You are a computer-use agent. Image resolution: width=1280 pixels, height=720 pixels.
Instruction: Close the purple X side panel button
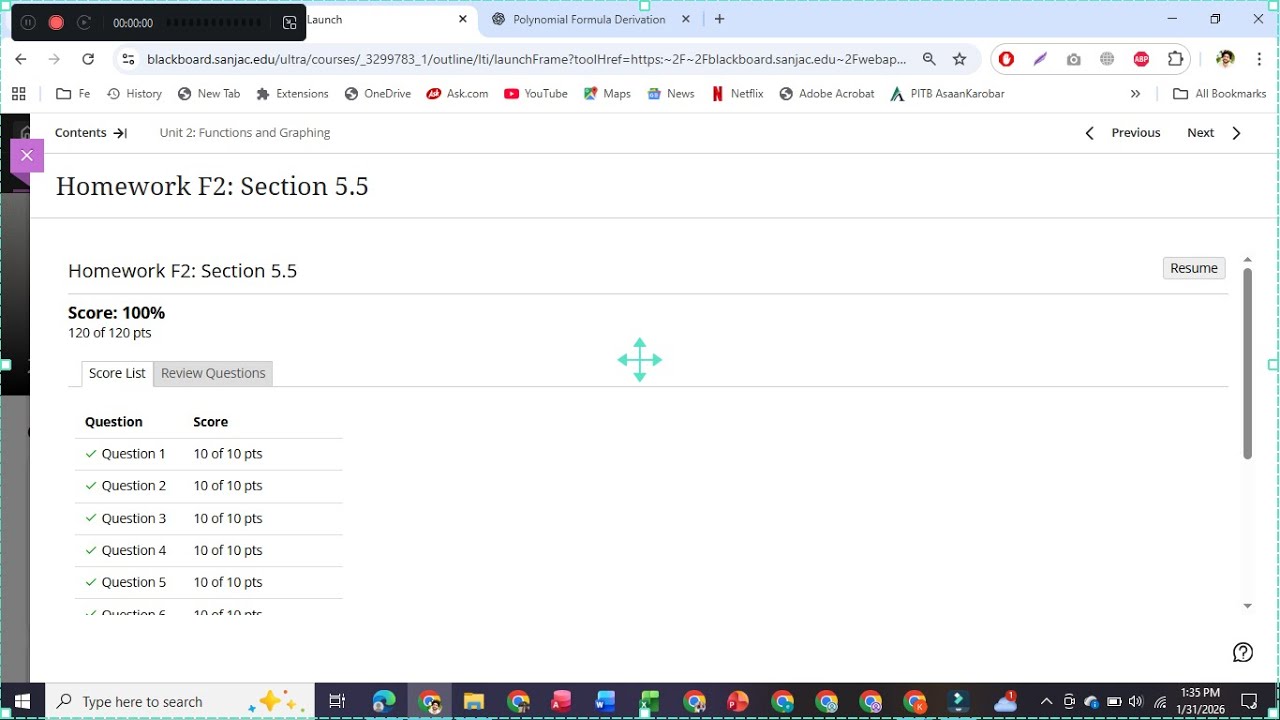[x=27, y=155]
